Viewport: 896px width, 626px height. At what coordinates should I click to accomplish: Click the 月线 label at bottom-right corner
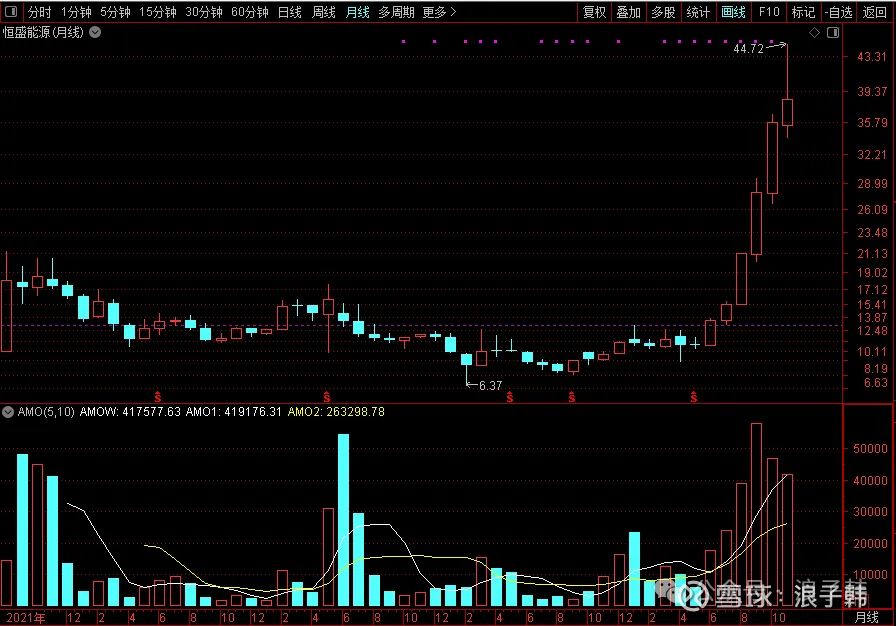tap(866, 617)
